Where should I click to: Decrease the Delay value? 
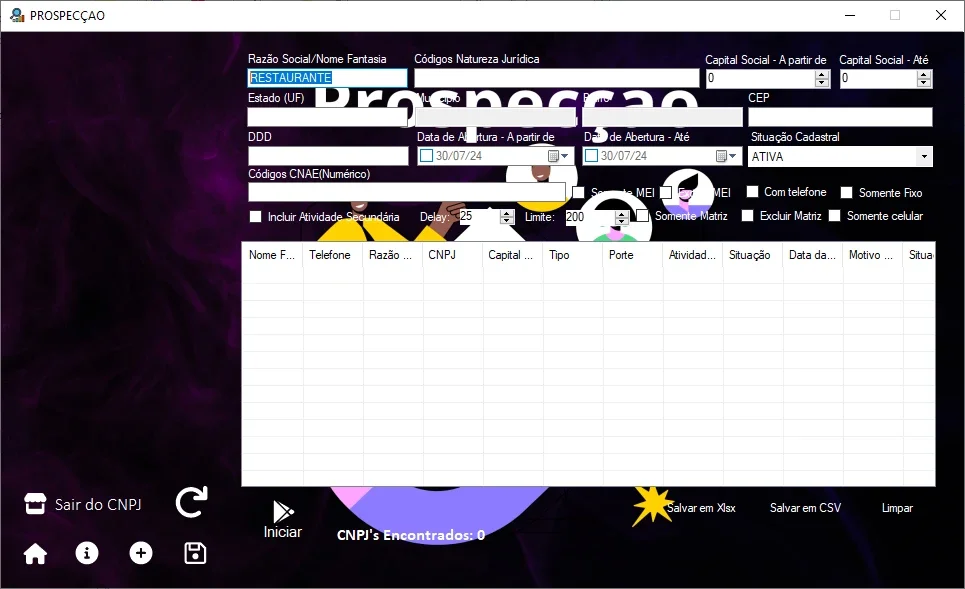(507, 220)
